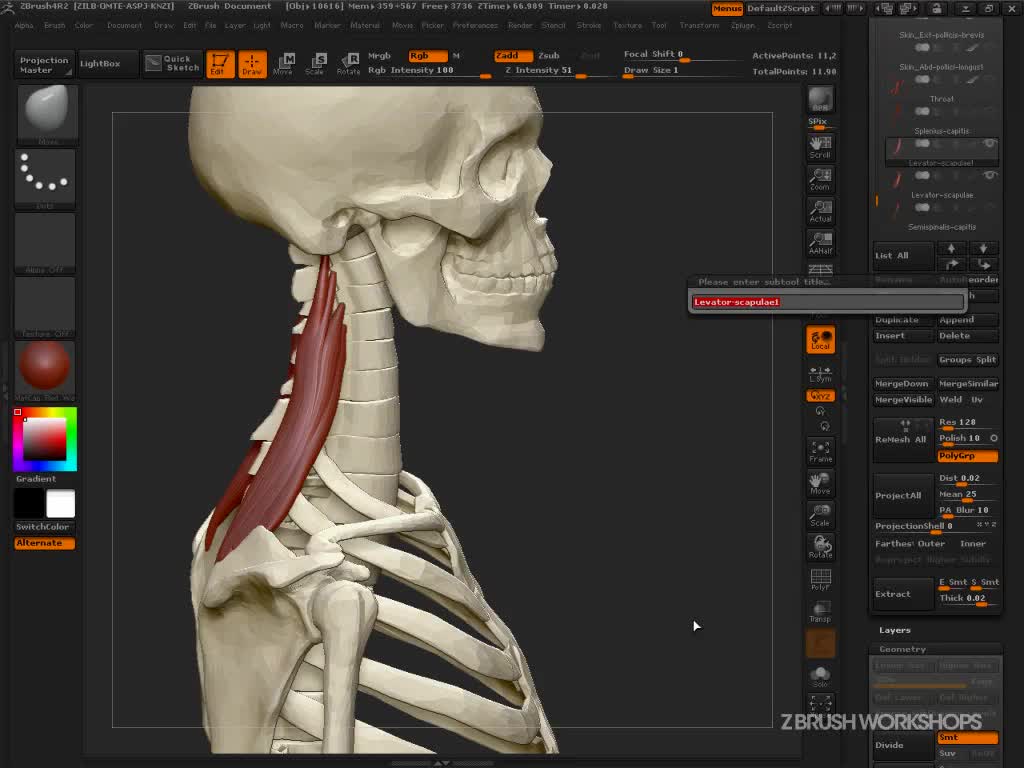Toggle PolyF polyframe display
The image size is (1024, 768).
(820, 579)
